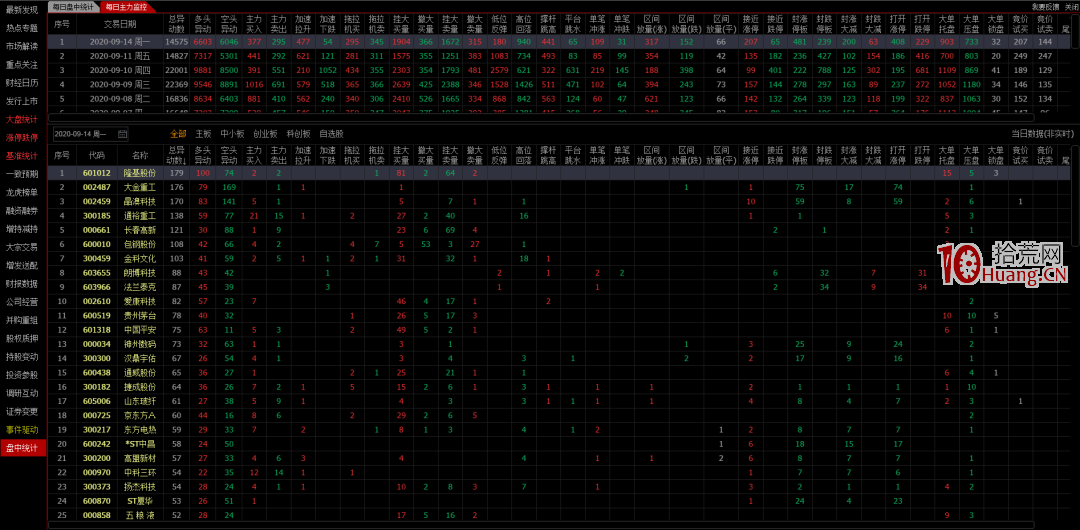Click the 2020-09-14 date input field
Viewport: 1080px width, 530px height.
[x=90, y=134]
